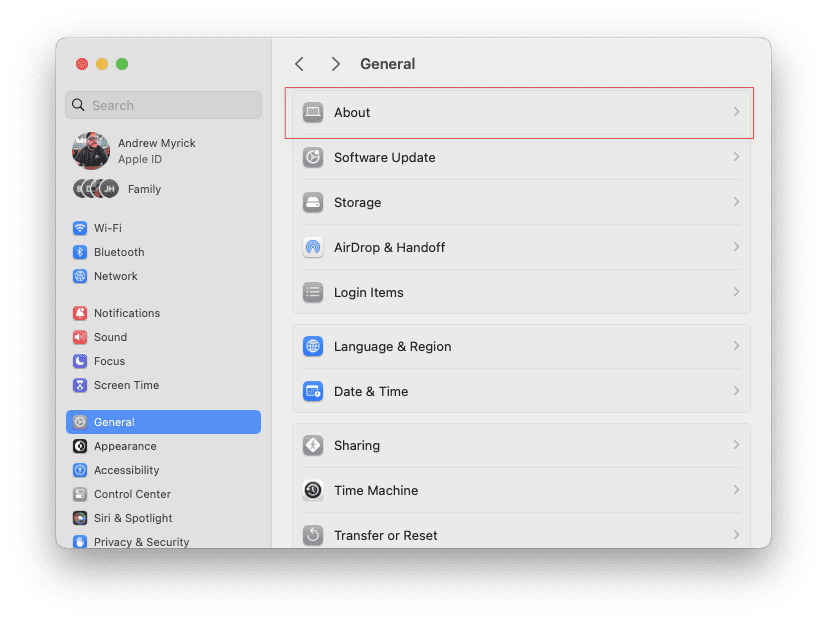
Task: Click the Siri & Spotlight icon
Action: coord(80,518)
